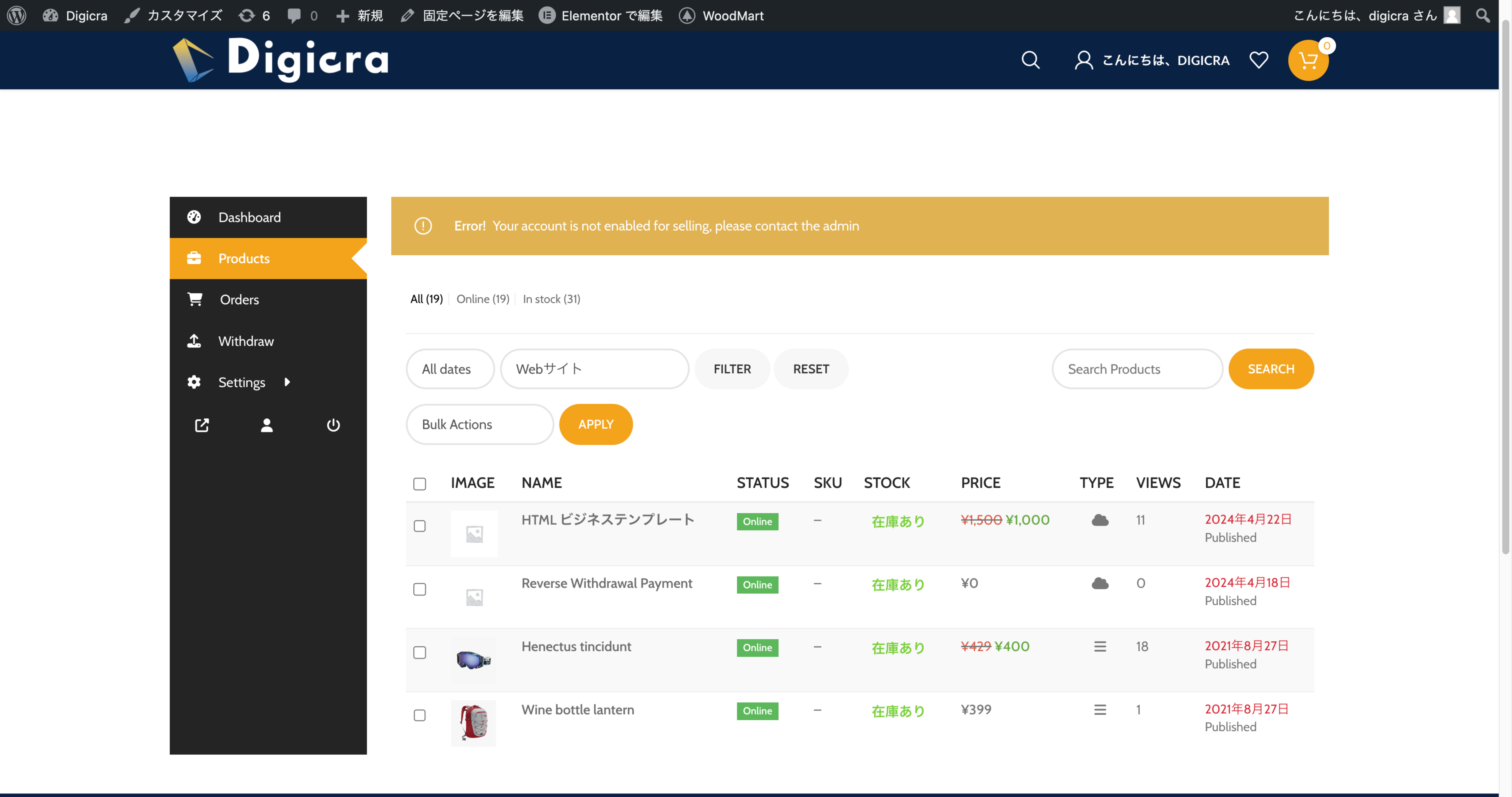
Task: Click the cloud type icon for HTML ビジネステンプレート
Action: click(1100, 520)
